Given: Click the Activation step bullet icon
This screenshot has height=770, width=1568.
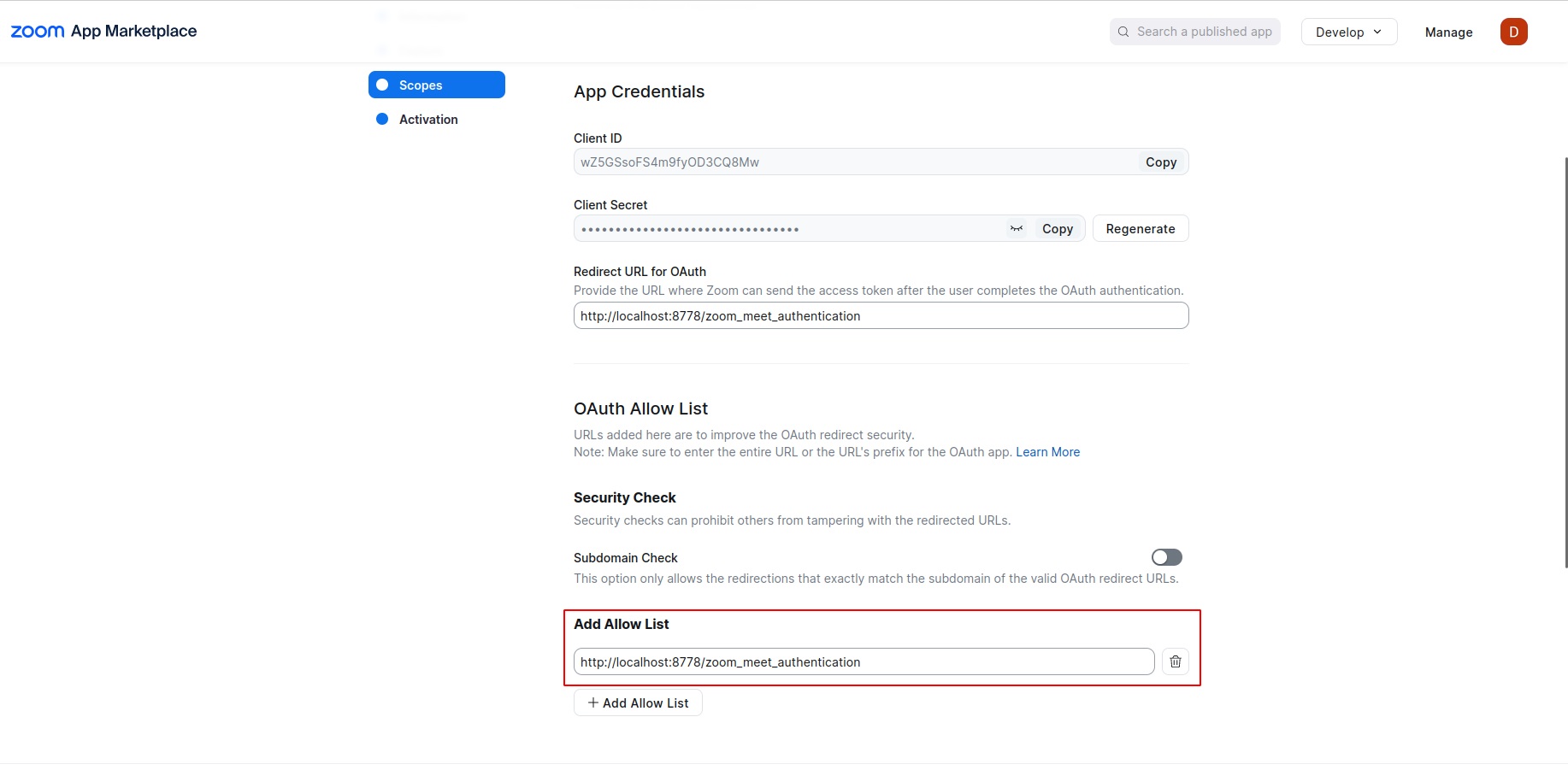Looking at the screenshot, I should click(x=382, y=119).
